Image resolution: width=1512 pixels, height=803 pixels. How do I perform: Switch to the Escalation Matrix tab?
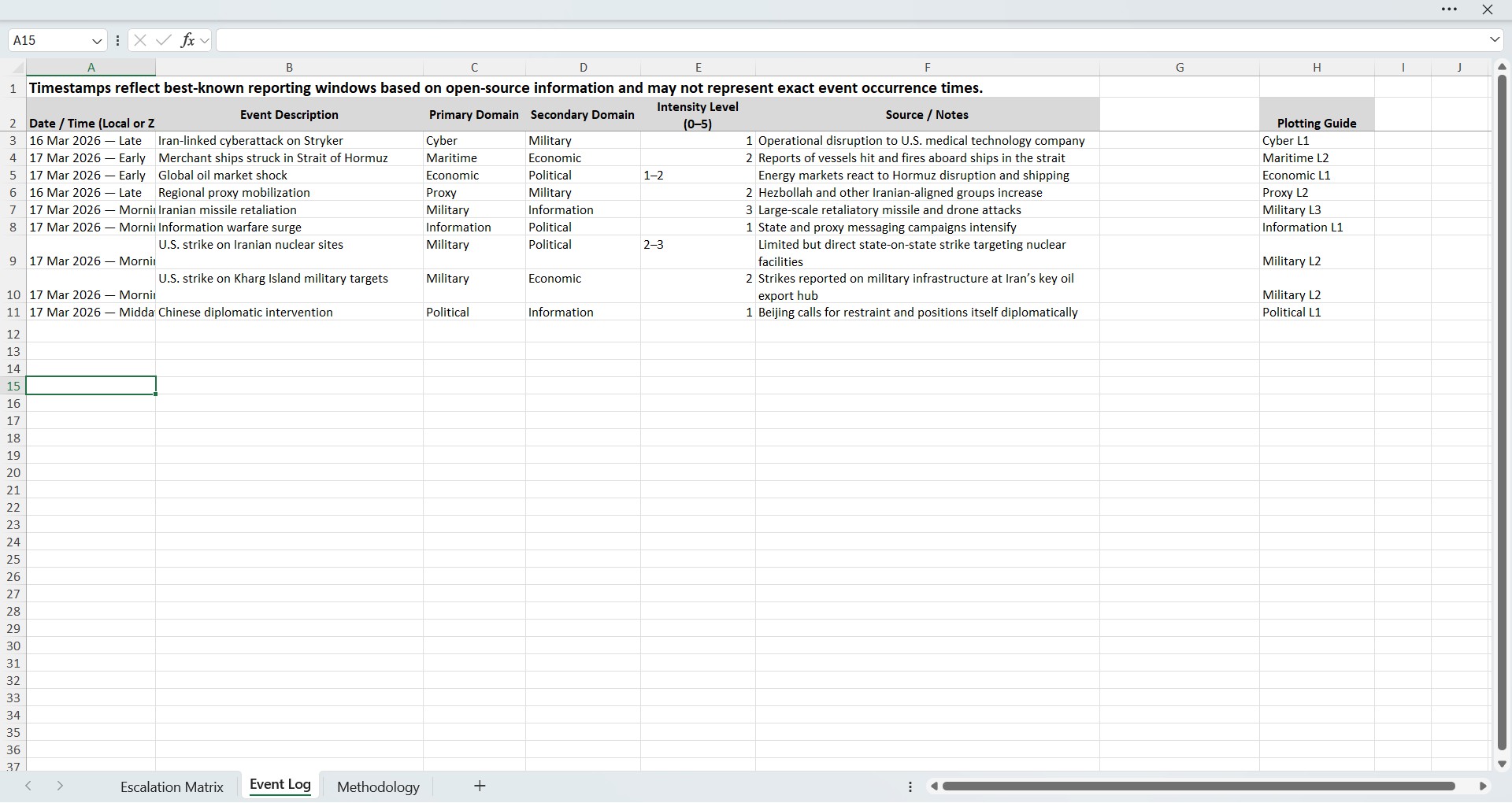(x=172, y=786)
